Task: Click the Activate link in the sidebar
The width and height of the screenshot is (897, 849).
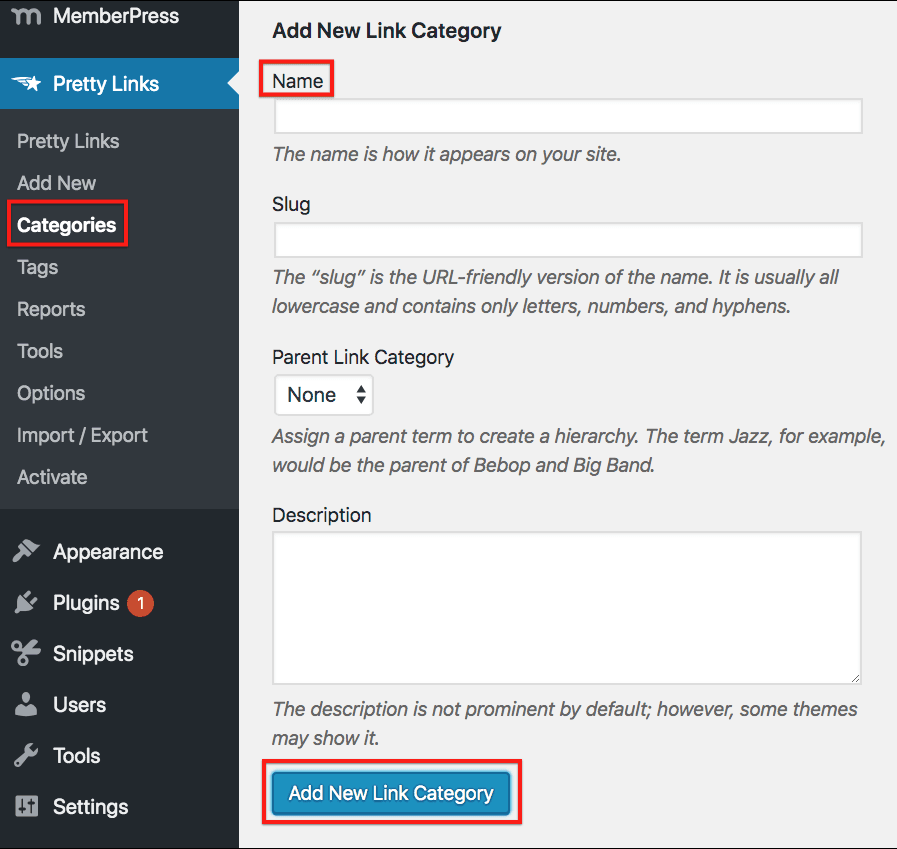Action: point(52,477)
